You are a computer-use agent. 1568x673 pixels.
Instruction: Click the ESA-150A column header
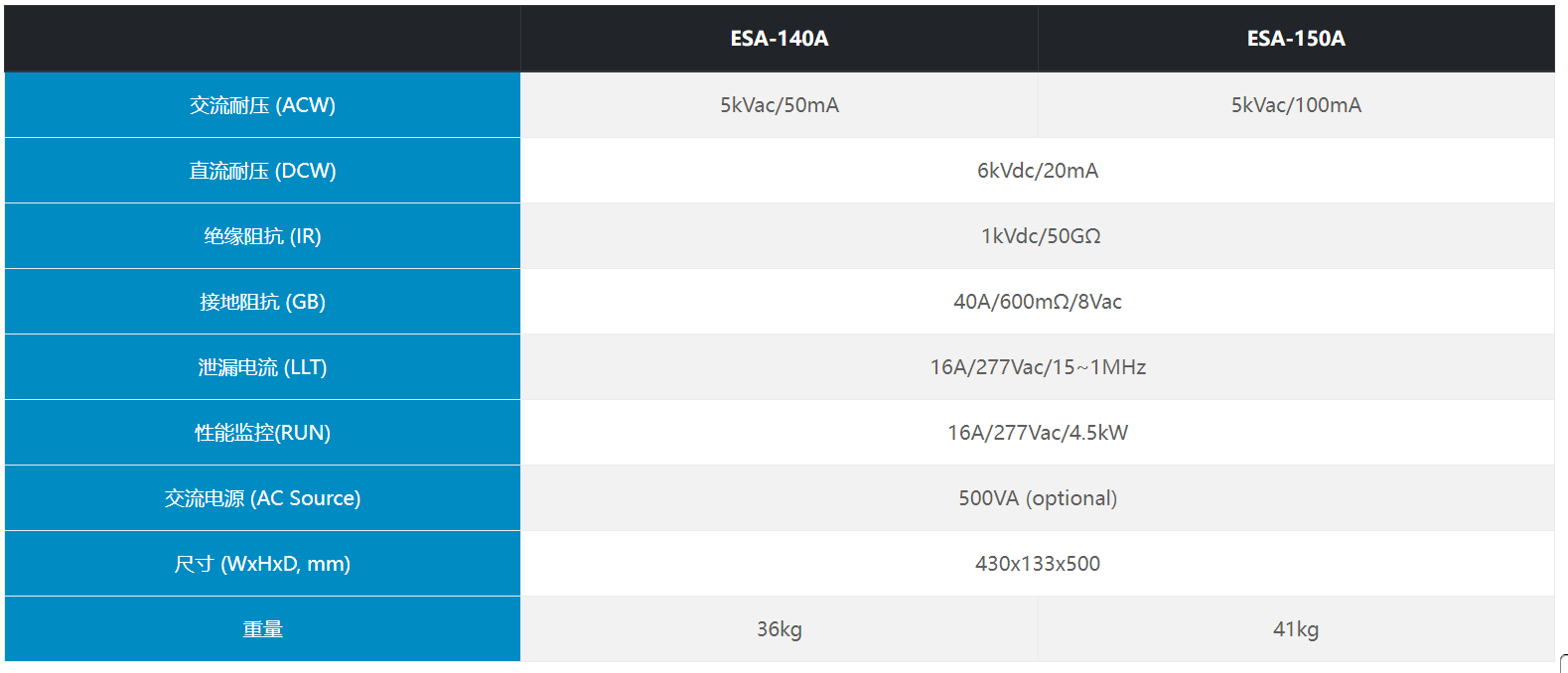(1296, 39)
